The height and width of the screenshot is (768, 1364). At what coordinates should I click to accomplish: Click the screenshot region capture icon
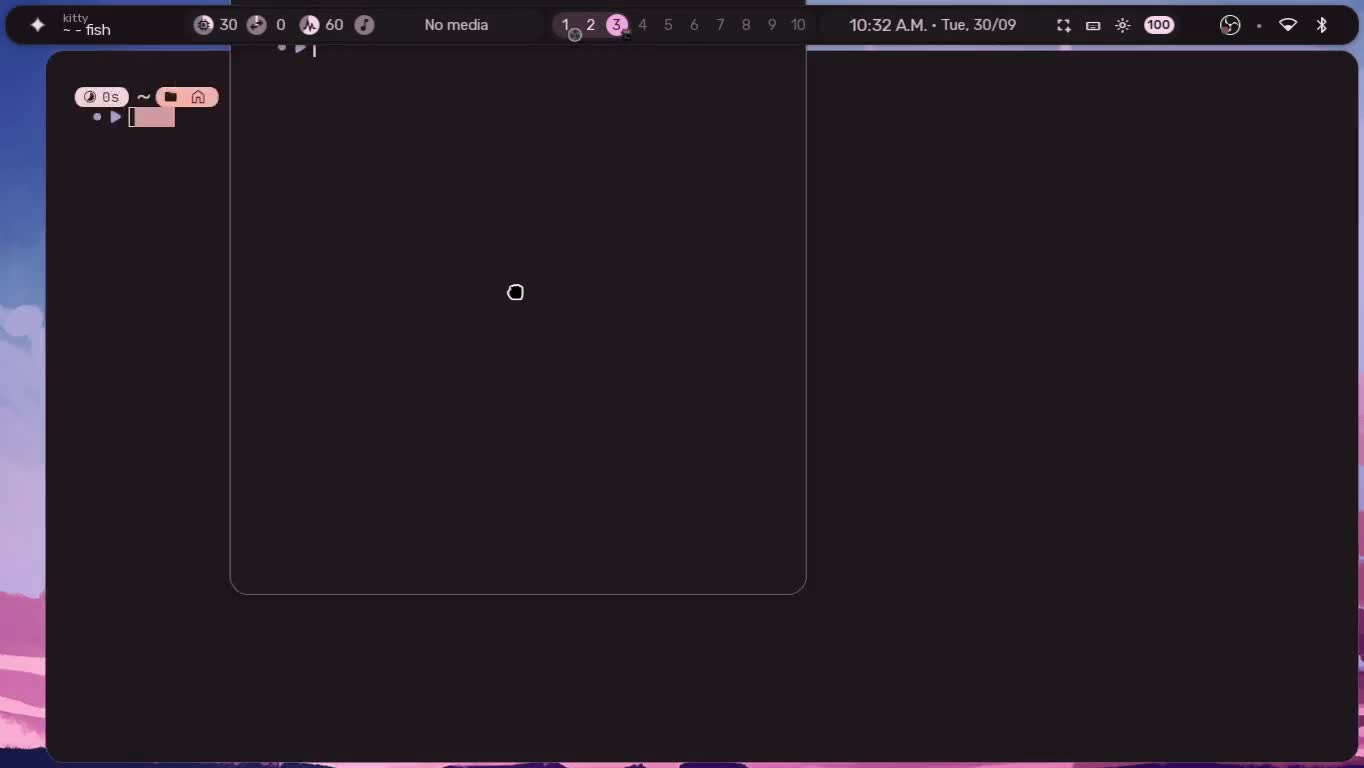pos(1064,25)
